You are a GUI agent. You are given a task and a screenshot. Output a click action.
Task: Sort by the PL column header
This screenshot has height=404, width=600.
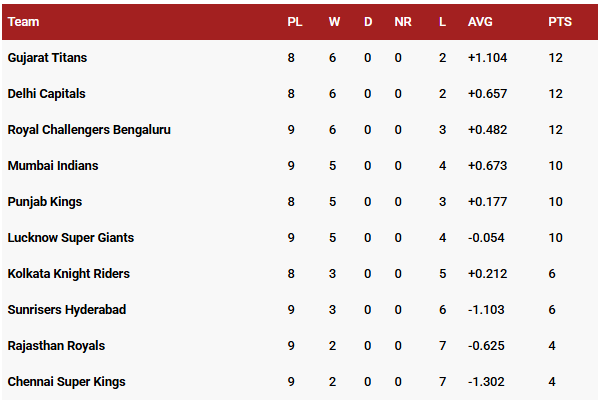[x=295, y=21]
